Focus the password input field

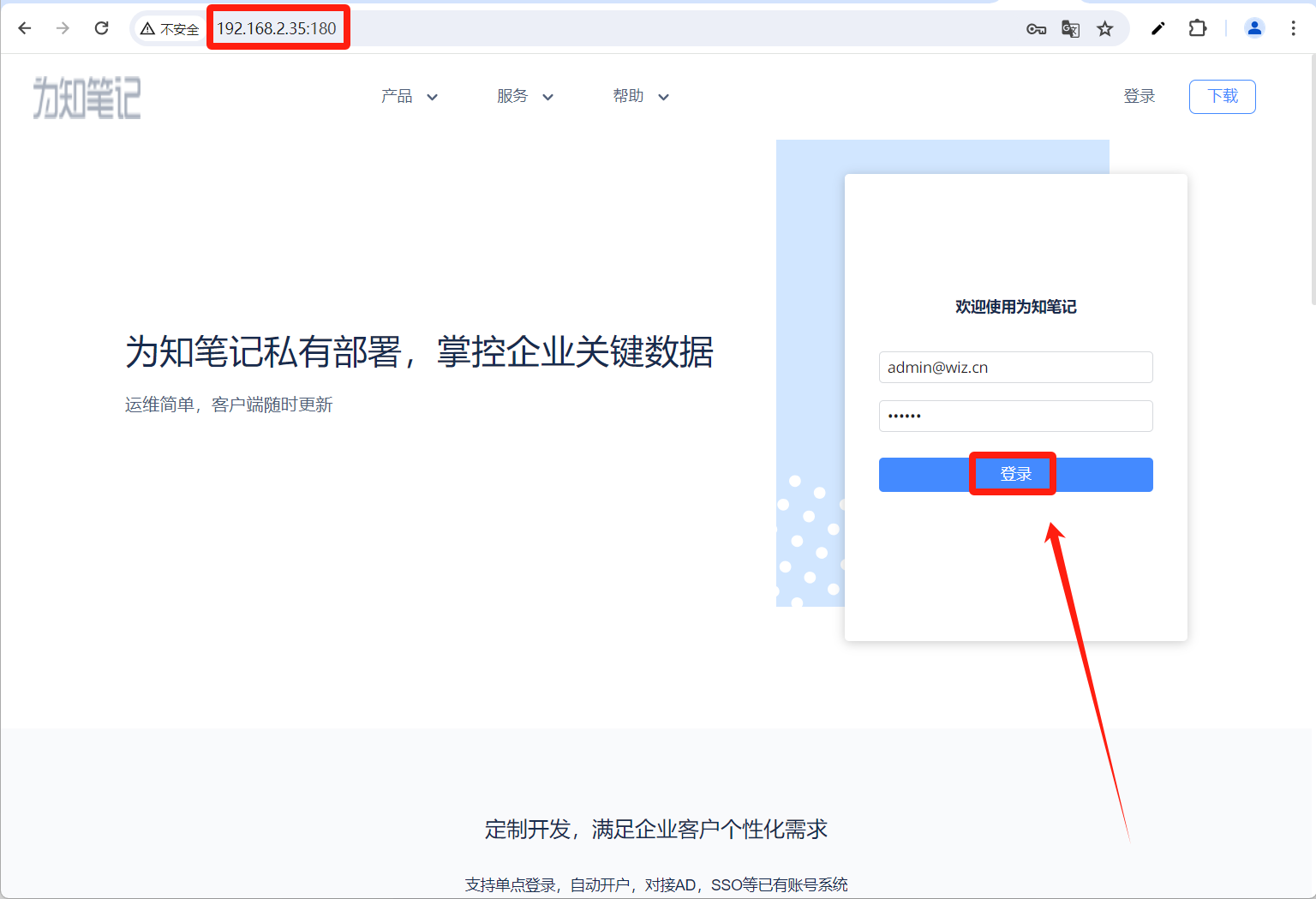(x=1015, y=417)
